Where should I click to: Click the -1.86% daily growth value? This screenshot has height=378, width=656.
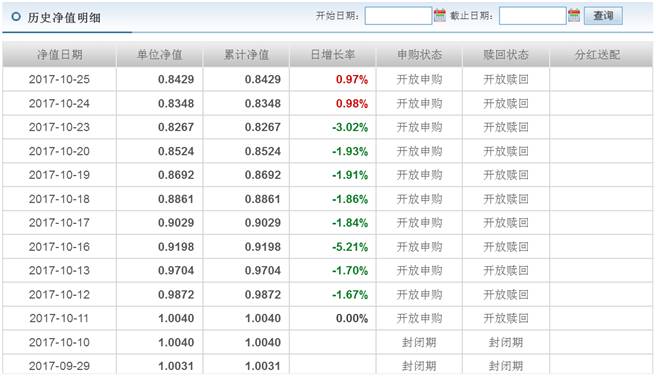click(x=350, y=199)
